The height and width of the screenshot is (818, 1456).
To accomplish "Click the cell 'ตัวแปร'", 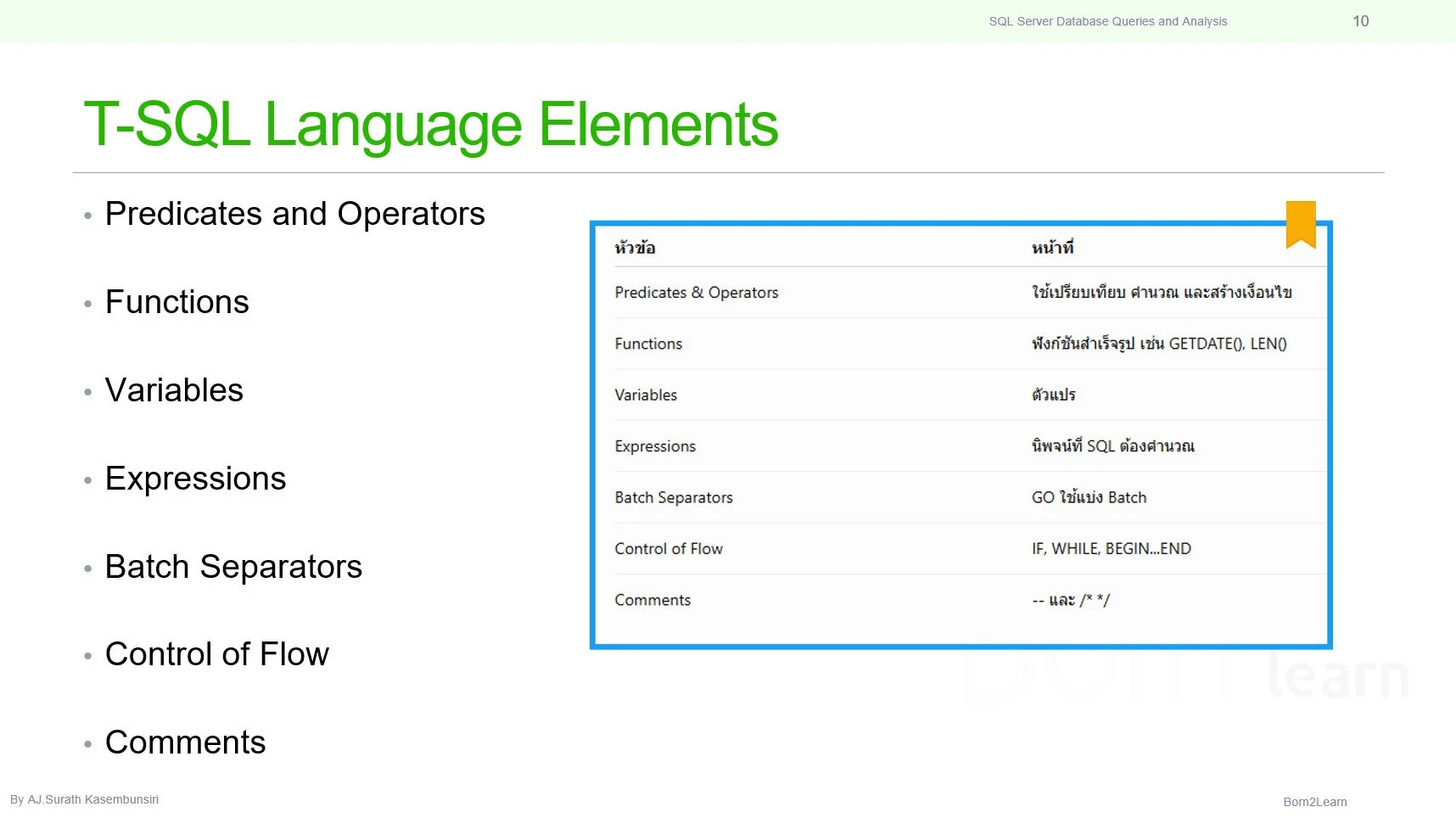I will (1053, 395).
